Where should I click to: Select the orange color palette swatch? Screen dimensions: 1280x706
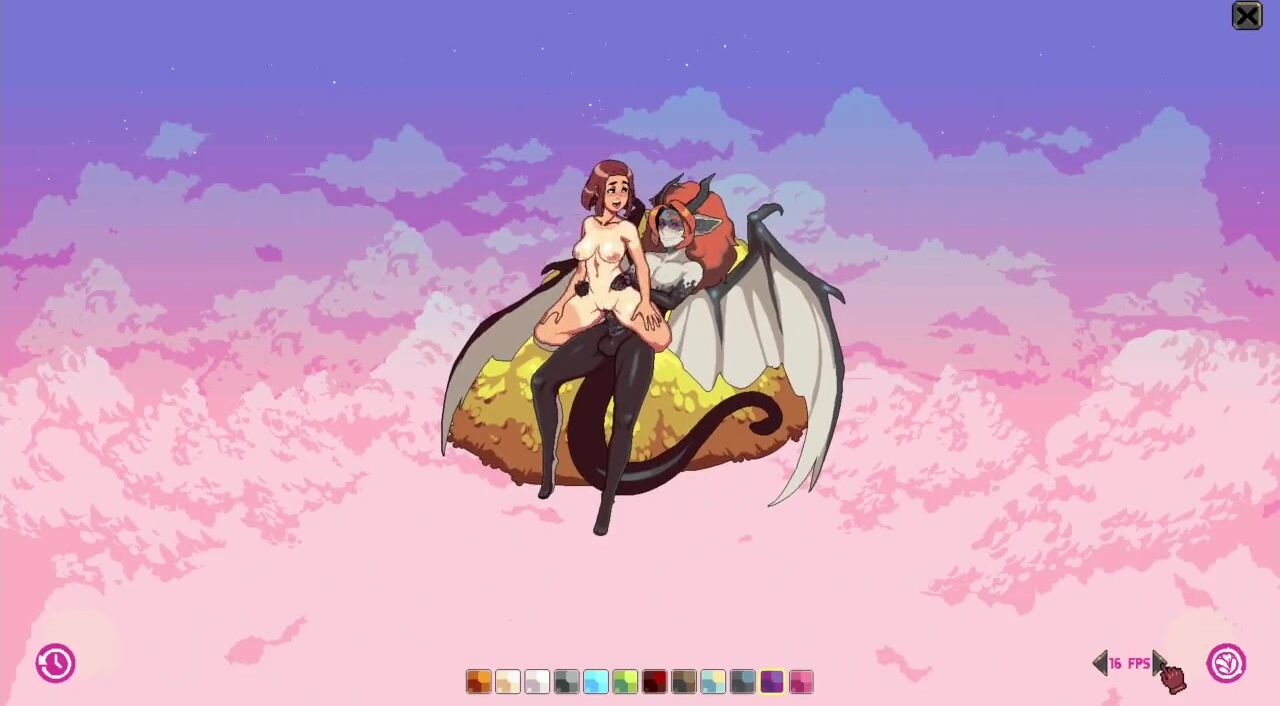[478, 682]
